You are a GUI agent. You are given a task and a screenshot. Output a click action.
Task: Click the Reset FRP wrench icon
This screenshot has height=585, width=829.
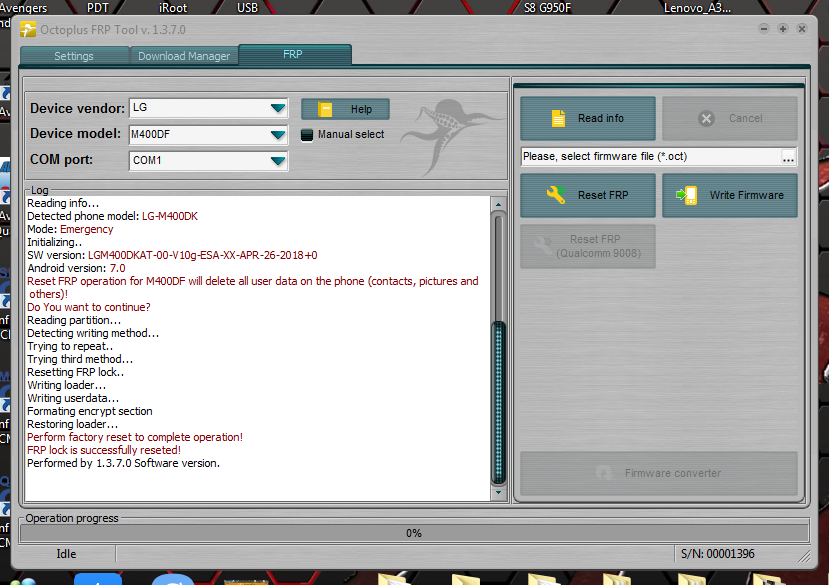(556, 195)
